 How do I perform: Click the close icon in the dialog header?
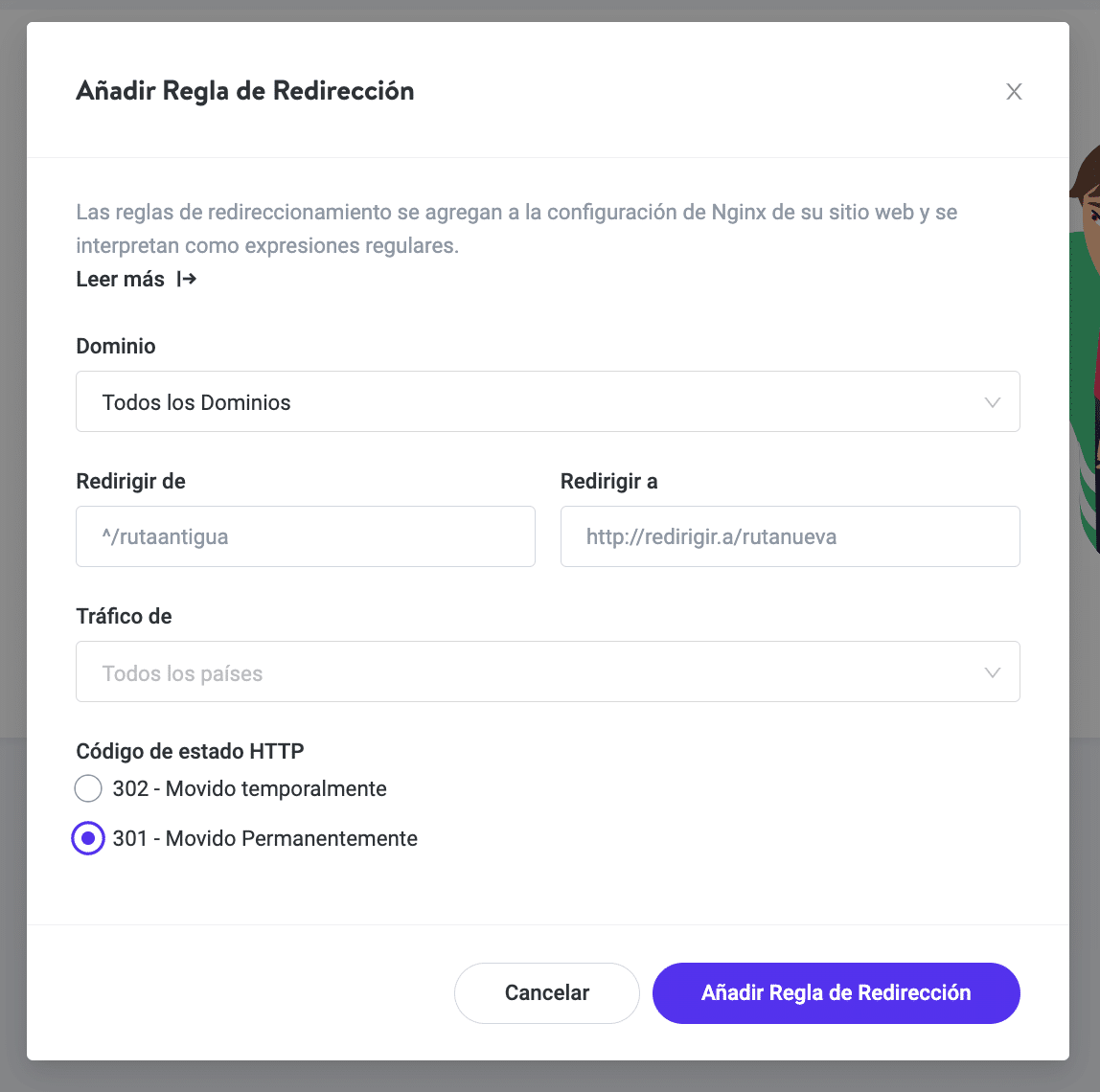click(1014, 91)
